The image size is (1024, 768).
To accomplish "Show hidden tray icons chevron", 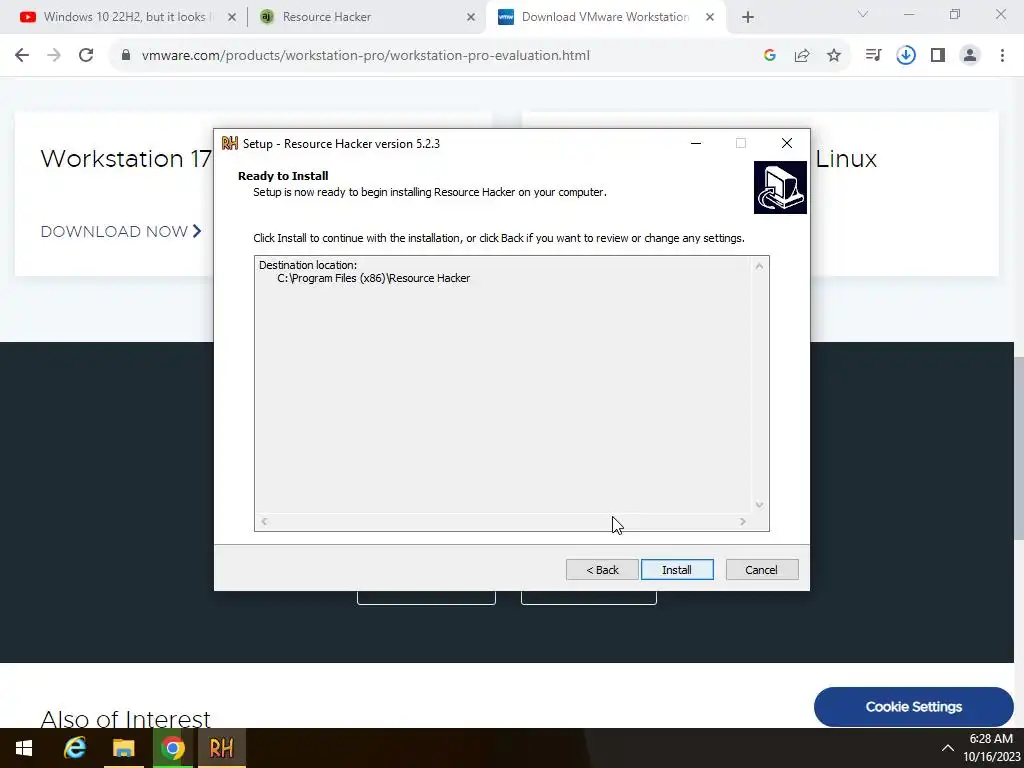I will tap(947, 748).
